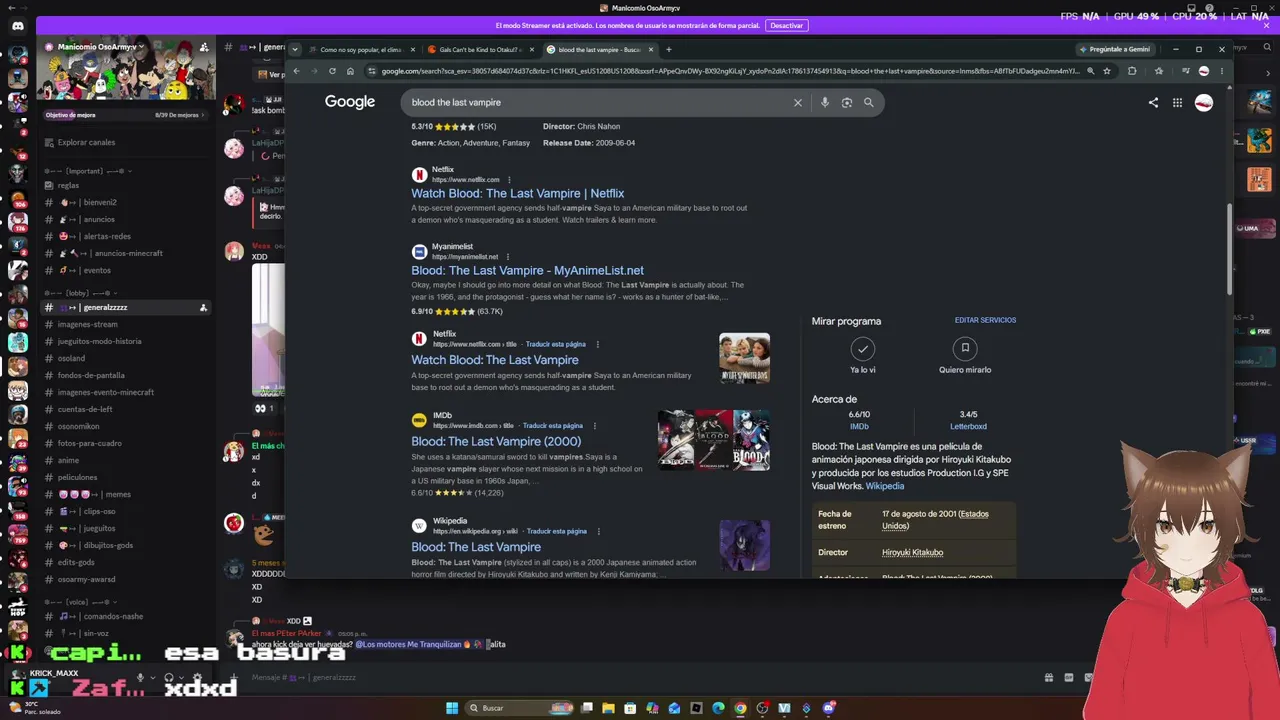Open Google Lens image search
Image resolution: width=1280 pixels, height=720 pixels.
847,102
